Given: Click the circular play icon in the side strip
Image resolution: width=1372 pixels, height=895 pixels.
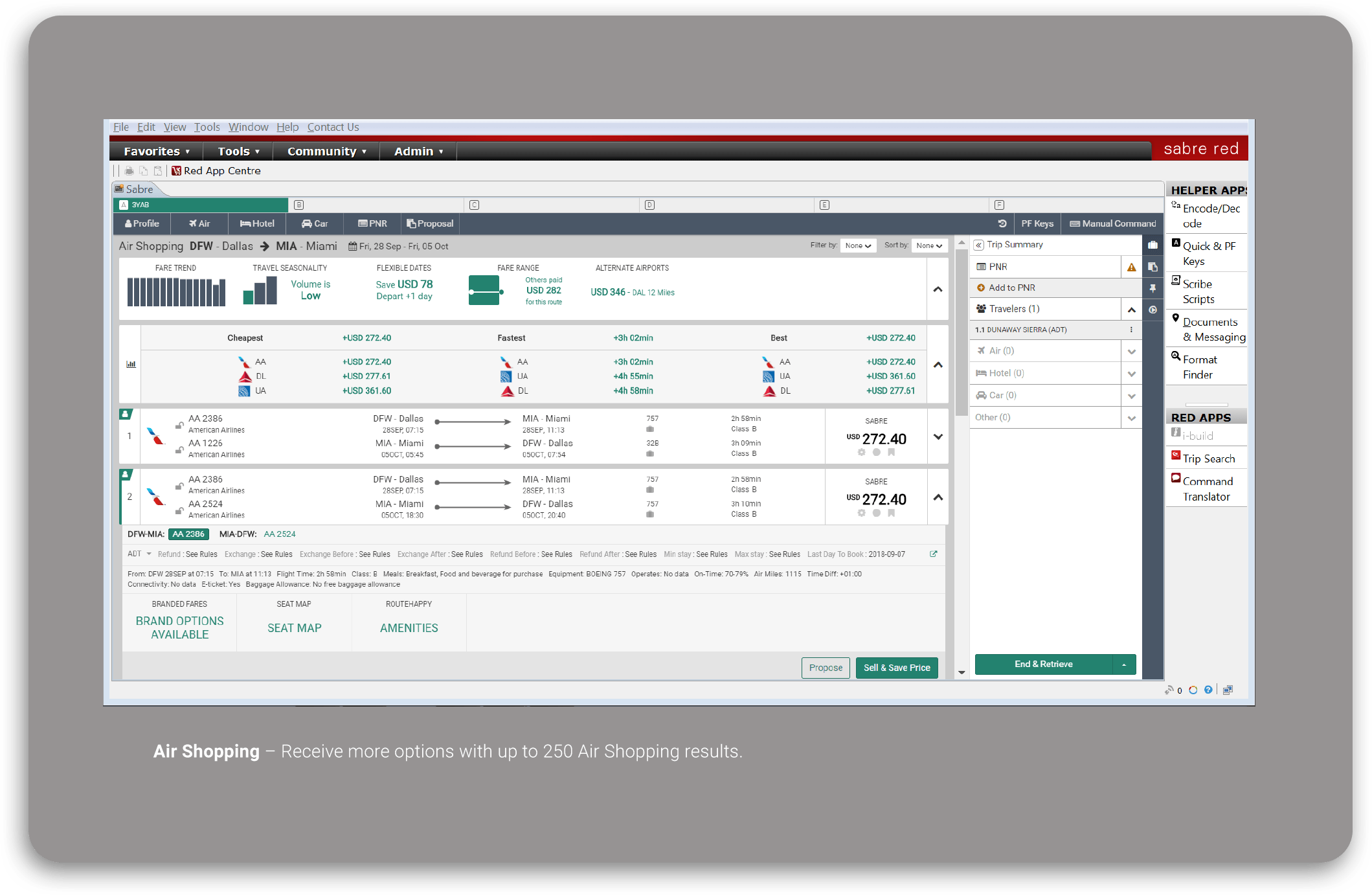Looking at the screenshot, I should tap(1153, 310).
